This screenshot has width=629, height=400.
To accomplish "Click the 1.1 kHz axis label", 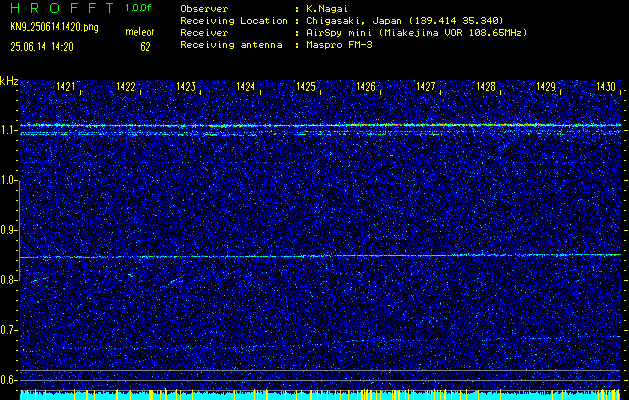I will (8, 130).
